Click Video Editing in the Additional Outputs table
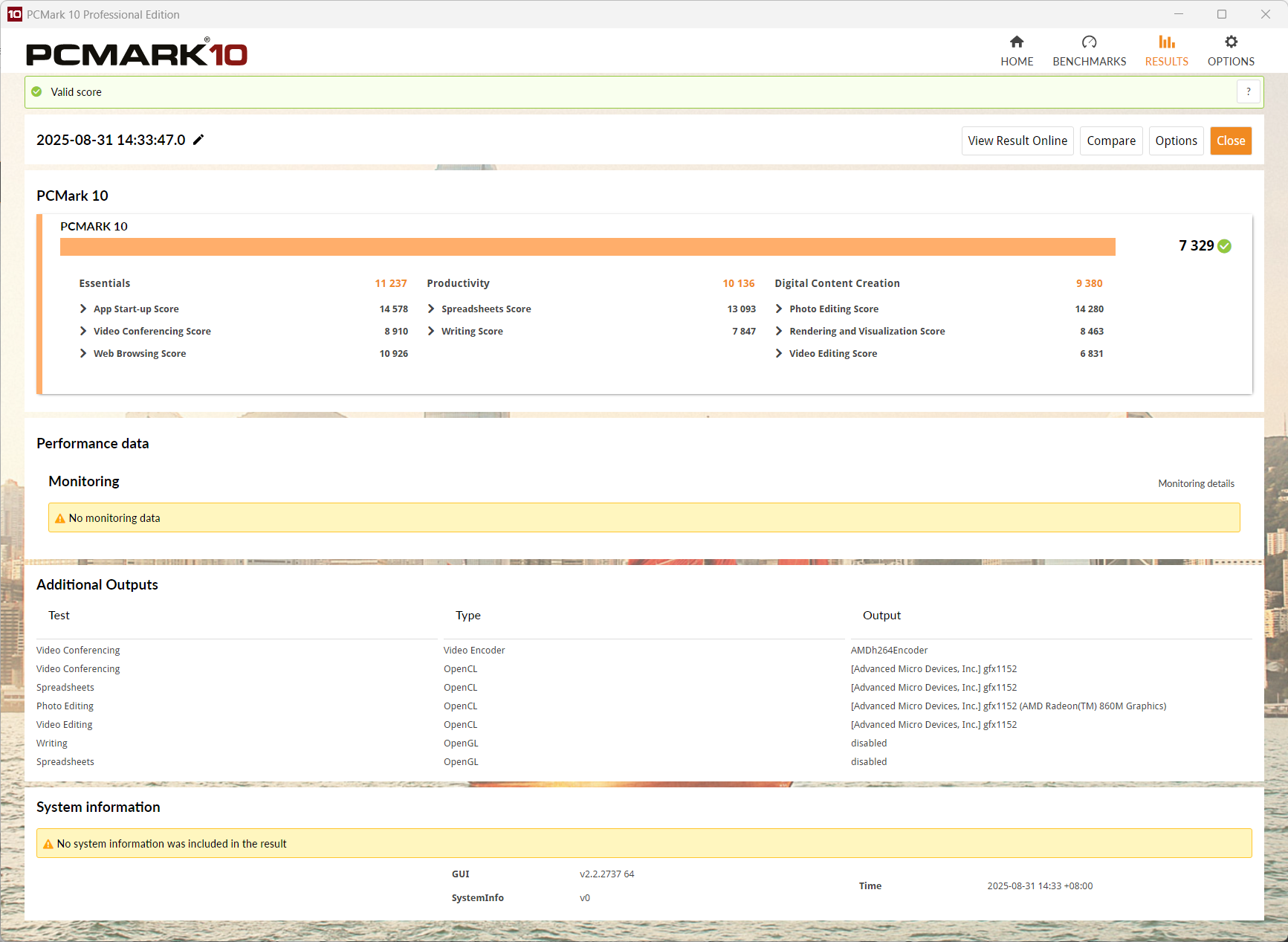 point(65,725)
